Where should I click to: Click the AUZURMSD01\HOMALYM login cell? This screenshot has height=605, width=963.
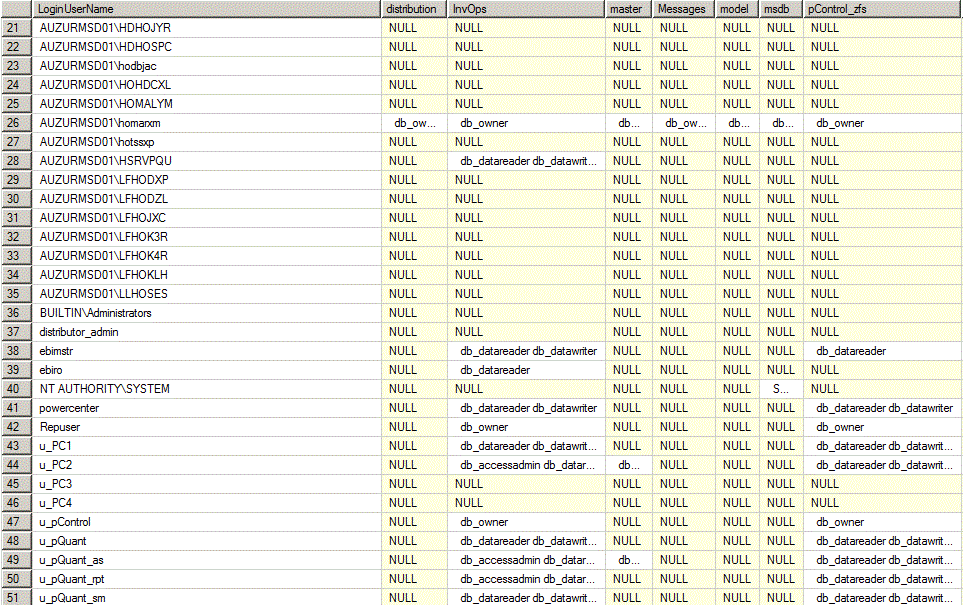[x=206, y=104]
